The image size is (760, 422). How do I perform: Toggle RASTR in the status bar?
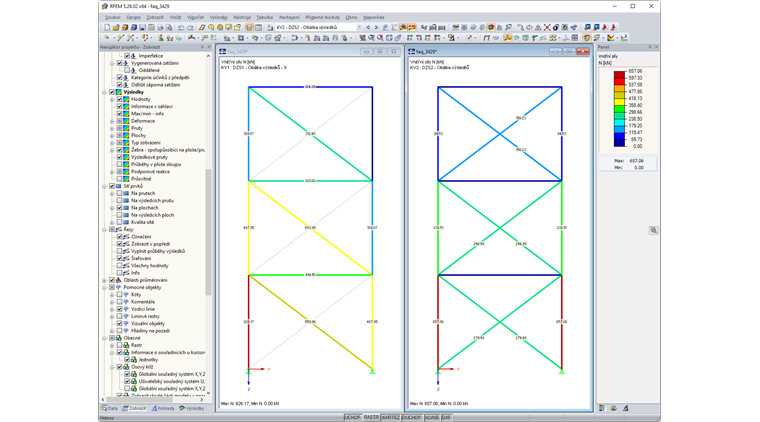371,418
